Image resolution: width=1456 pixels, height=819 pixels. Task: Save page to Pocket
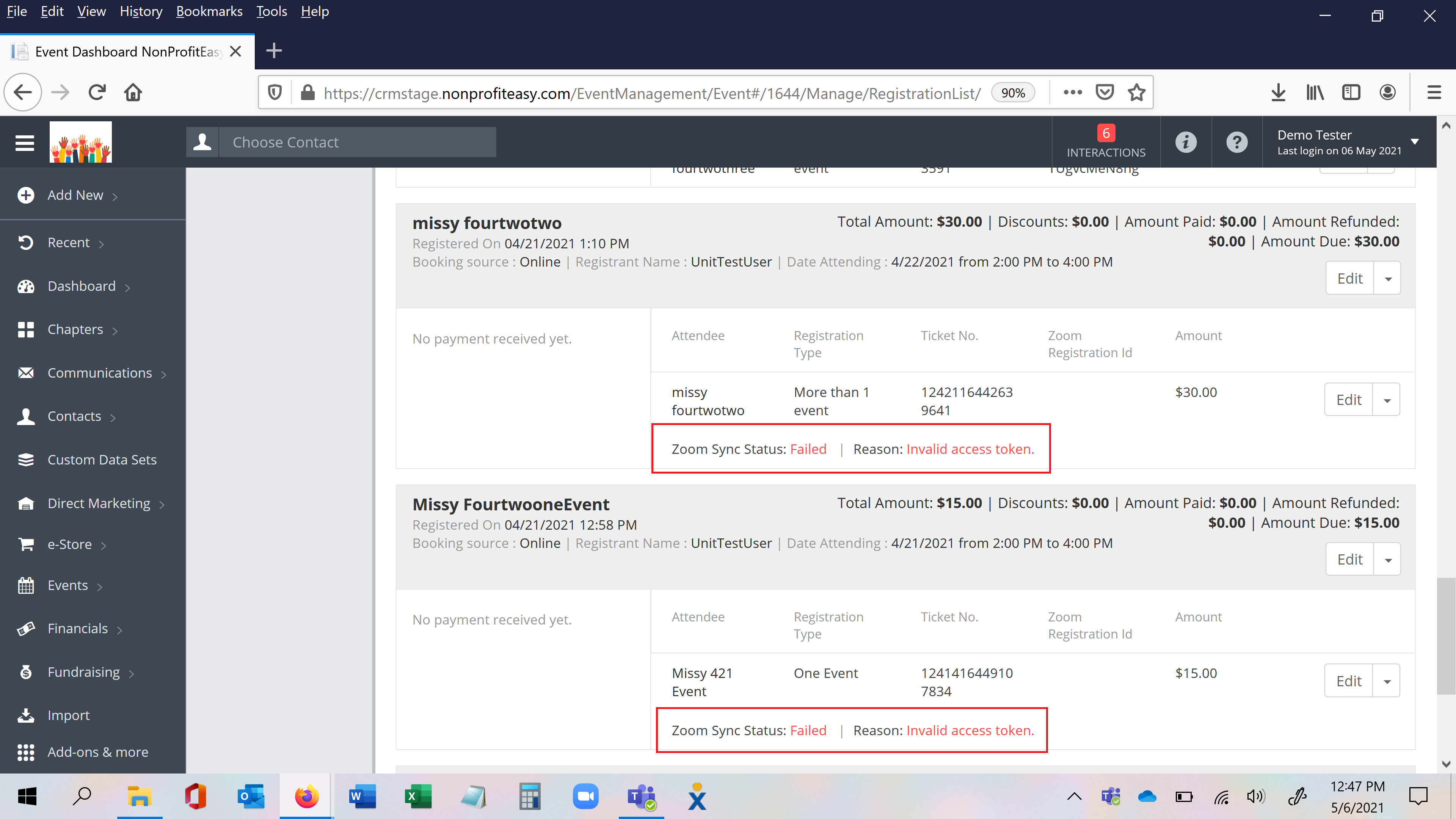pyautogui.click(x=1105, y=92)
